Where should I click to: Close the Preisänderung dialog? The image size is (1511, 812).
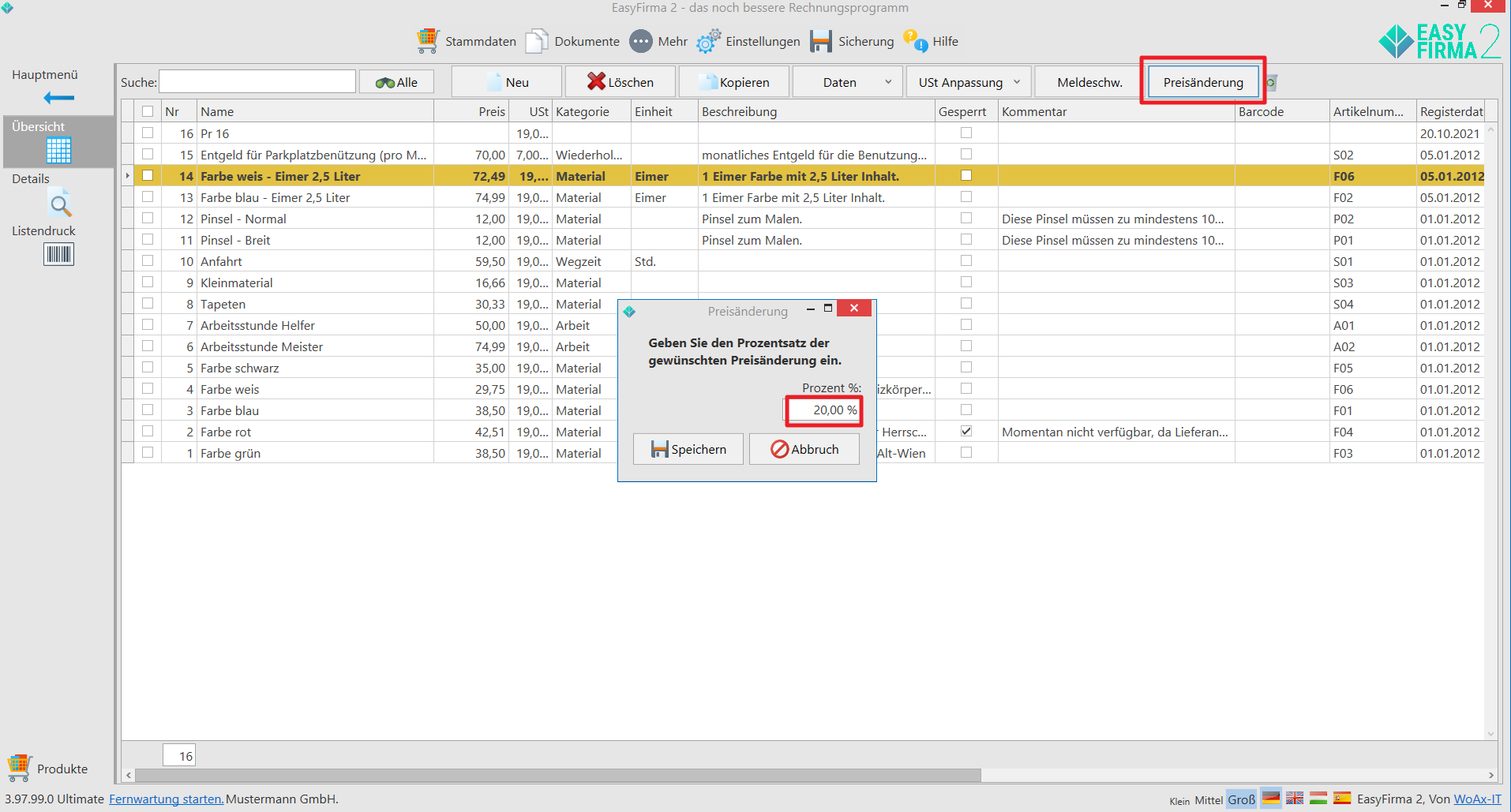pos(854,308)
